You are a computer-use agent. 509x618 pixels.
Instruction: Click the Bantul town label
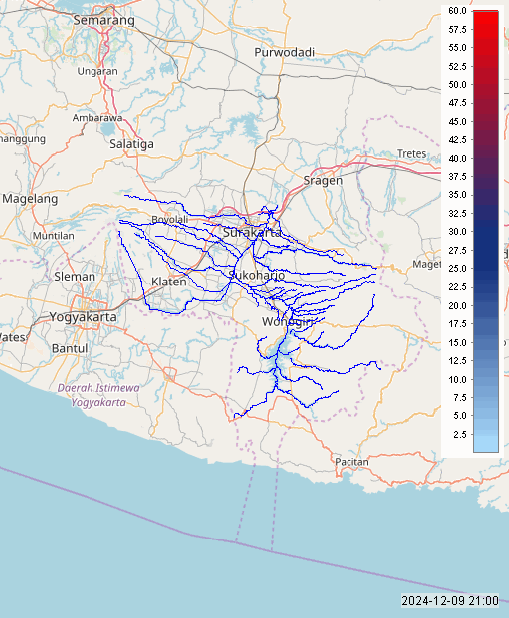tap(70, 348)
